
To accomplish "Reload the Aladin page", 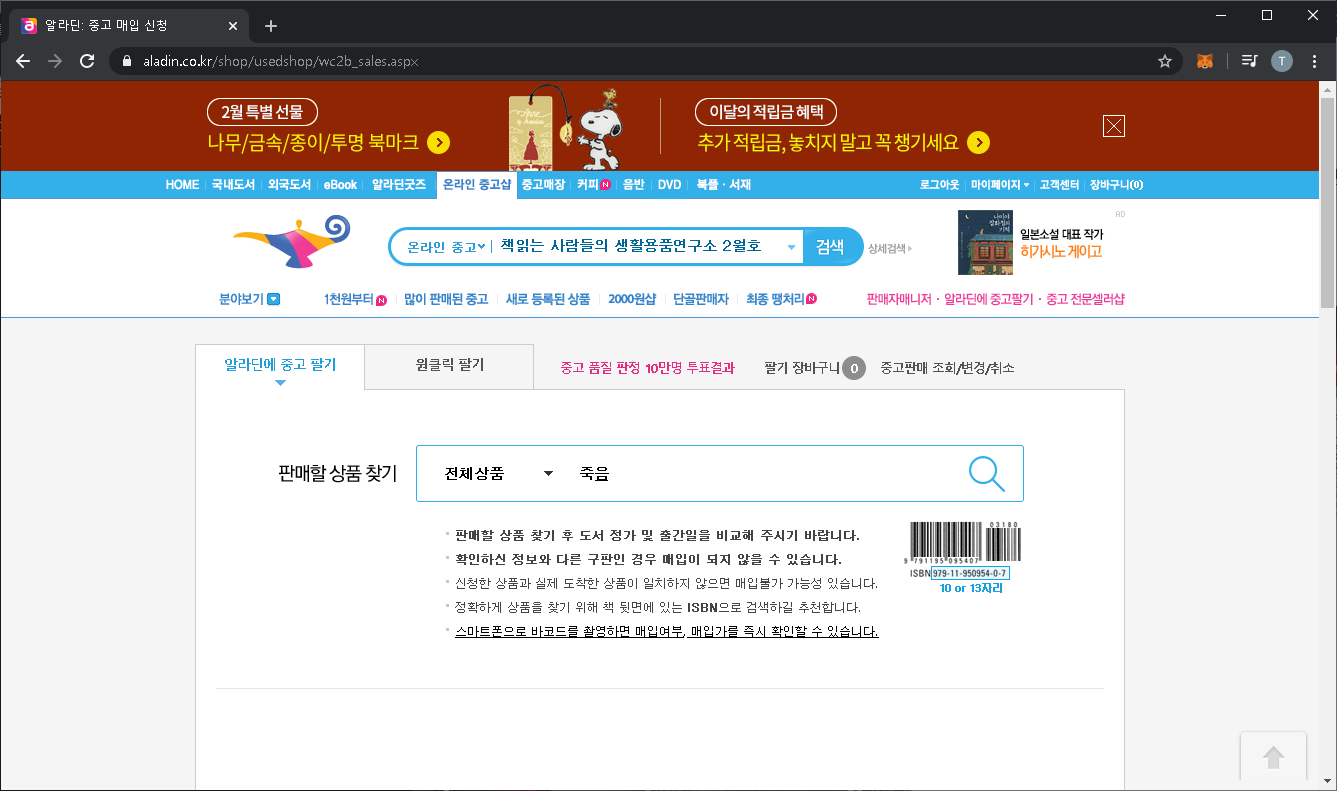I will click(x=87, y=61).
